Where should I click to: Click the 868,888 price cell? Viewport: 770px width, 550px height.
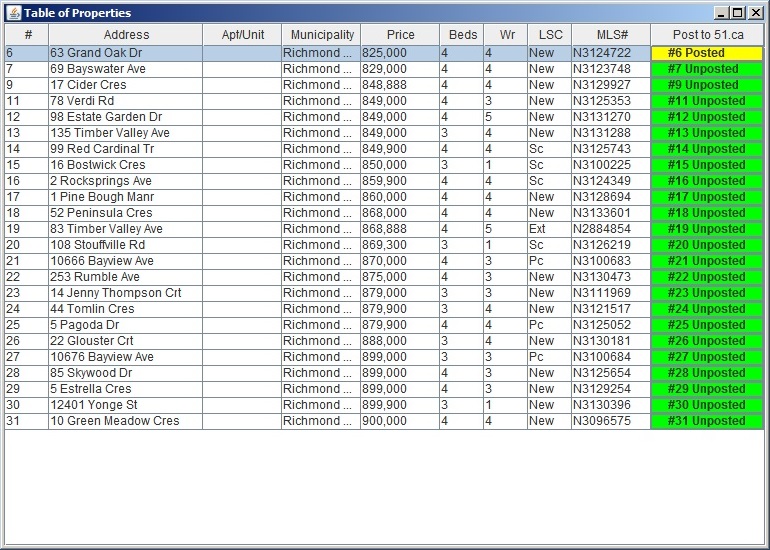point(400,229)
